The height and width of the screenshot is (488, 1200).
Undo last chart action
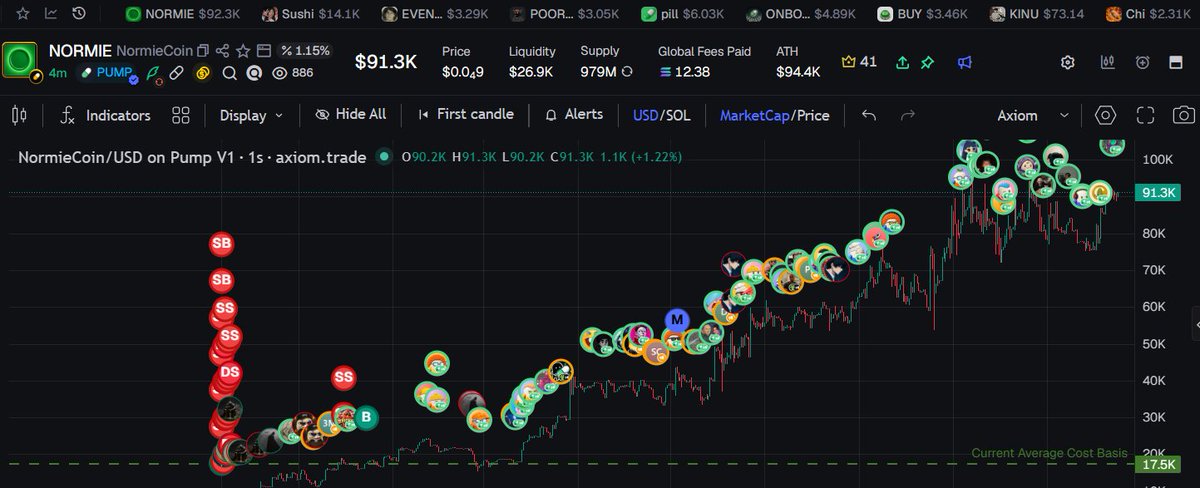pyautogui.click(x=869, y=115)
